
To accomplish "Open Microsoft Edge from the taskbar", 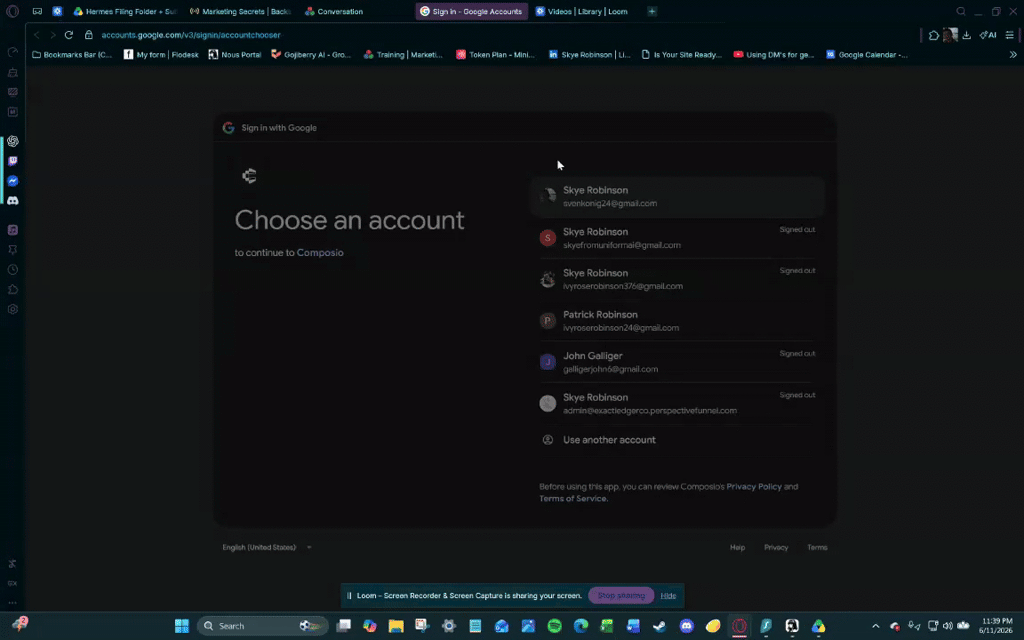I will point(581,626).
